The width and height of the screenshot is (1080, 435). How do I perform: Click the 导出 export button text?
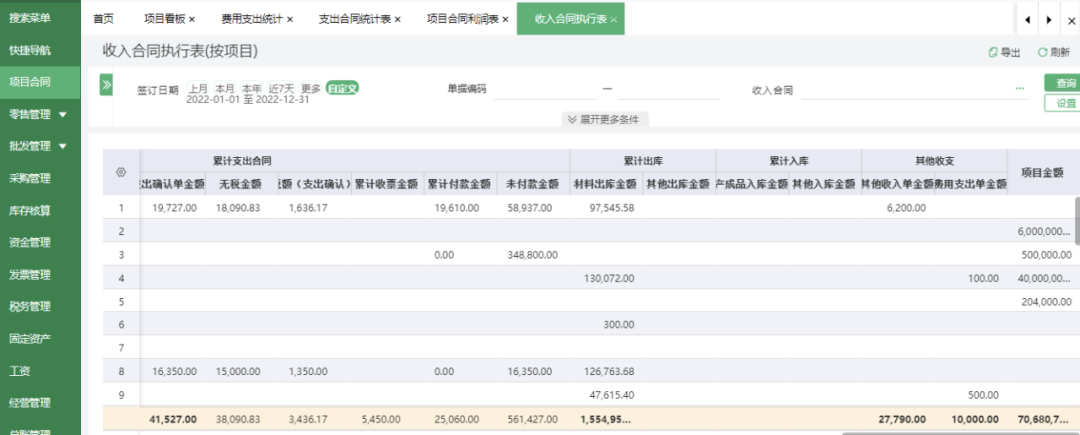coord(1010,52)
